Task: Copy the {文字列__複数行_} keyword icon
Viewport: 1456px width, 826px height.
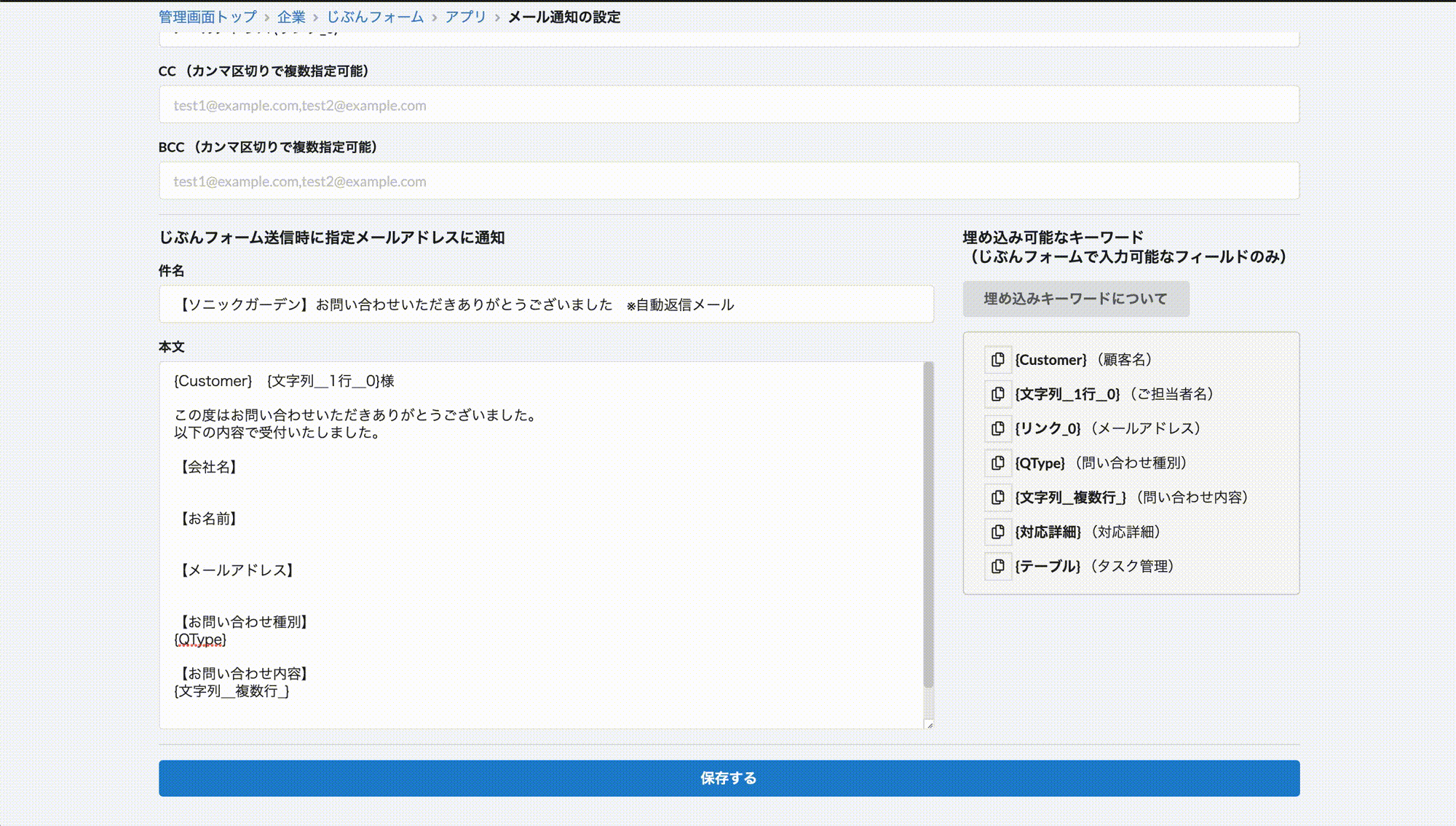Action: point(997,497)
